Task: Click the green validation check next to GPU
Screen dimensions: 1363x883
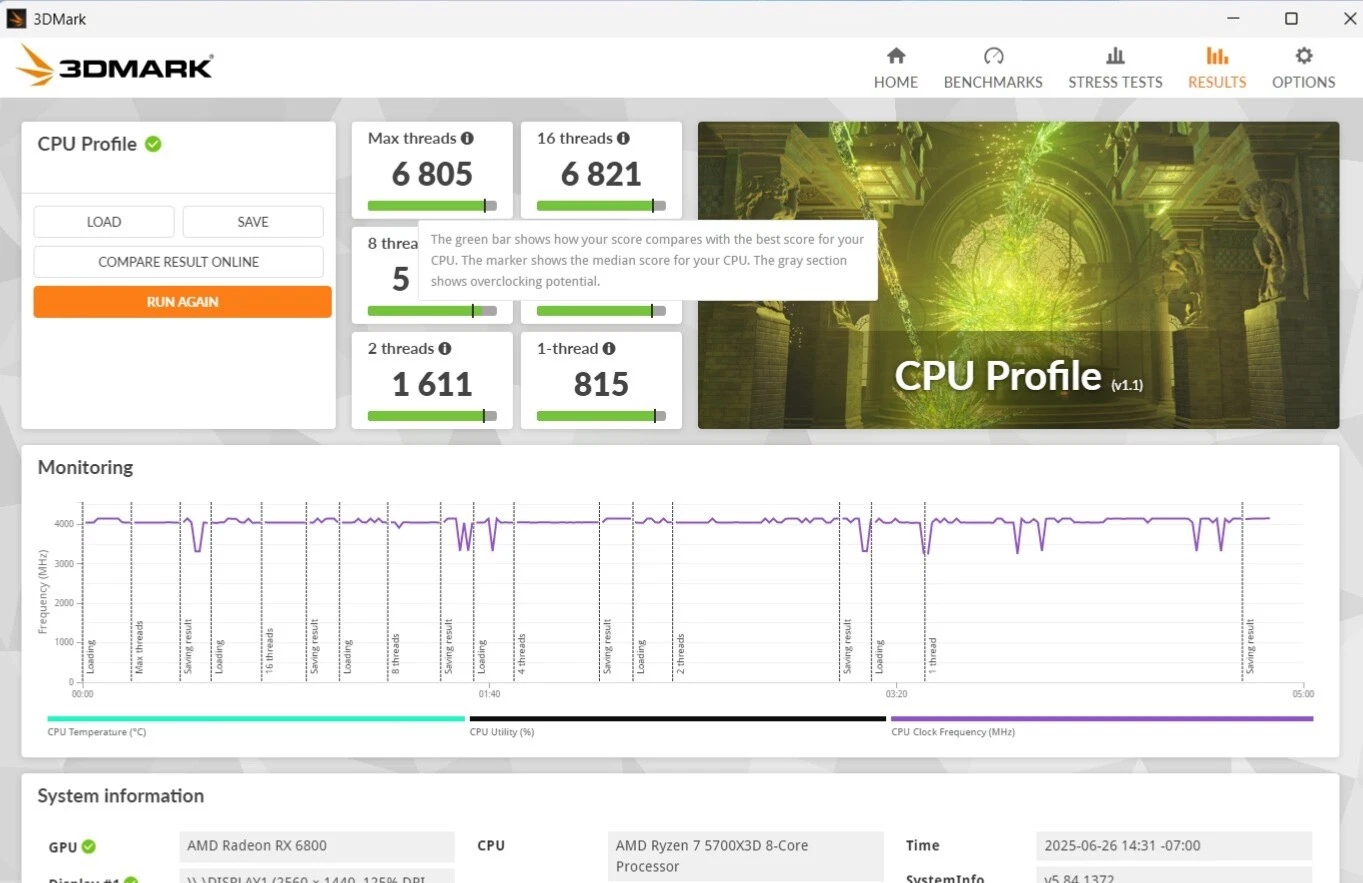Action: click(x=88, y=847)
